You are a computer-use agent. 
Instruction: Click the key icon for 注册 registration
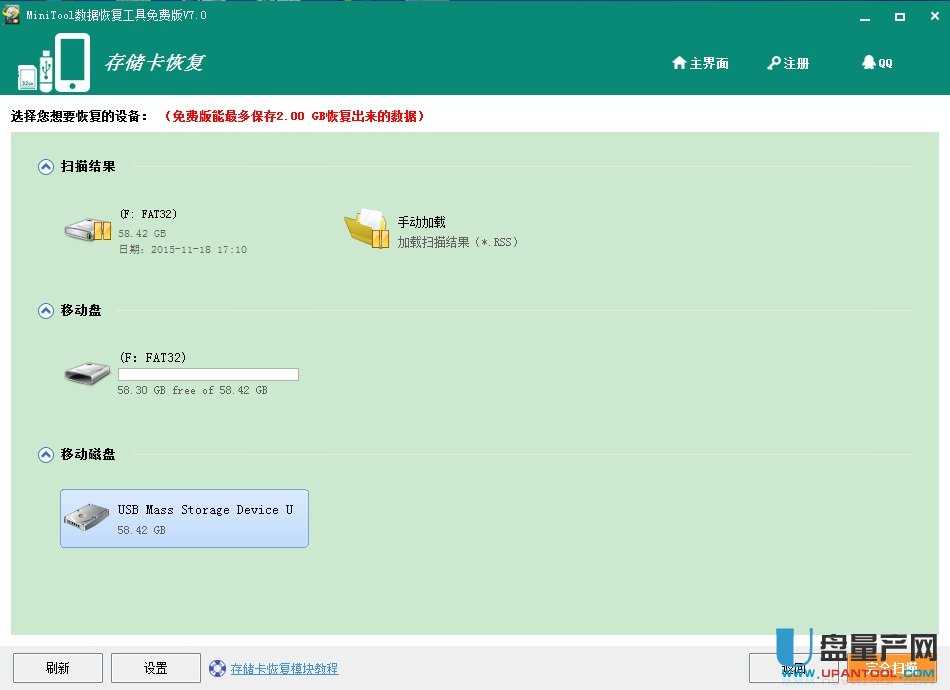tap(772, 63)
